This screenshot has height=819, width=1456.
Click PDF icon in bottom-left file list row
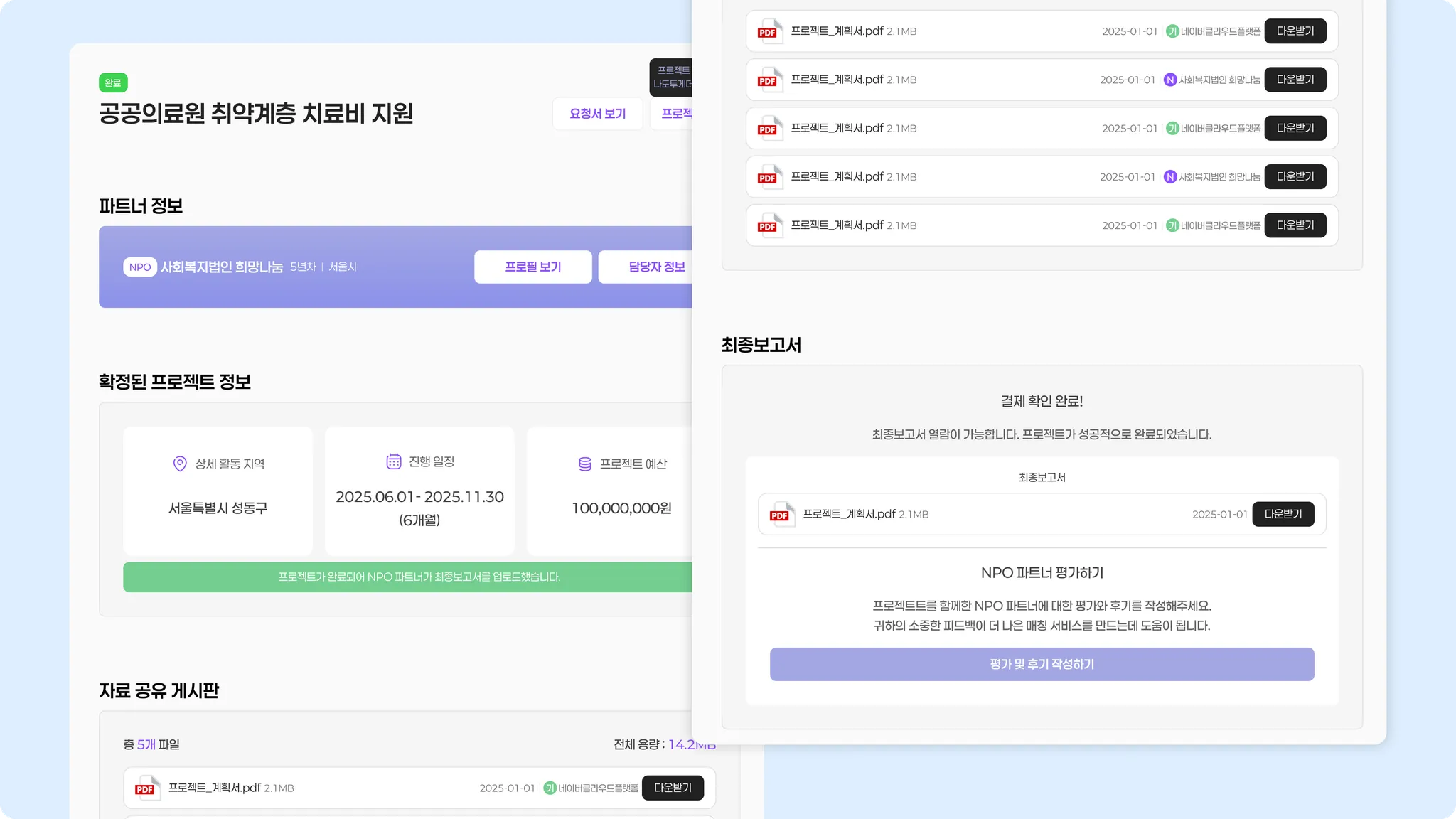click(x=146, y=788)
